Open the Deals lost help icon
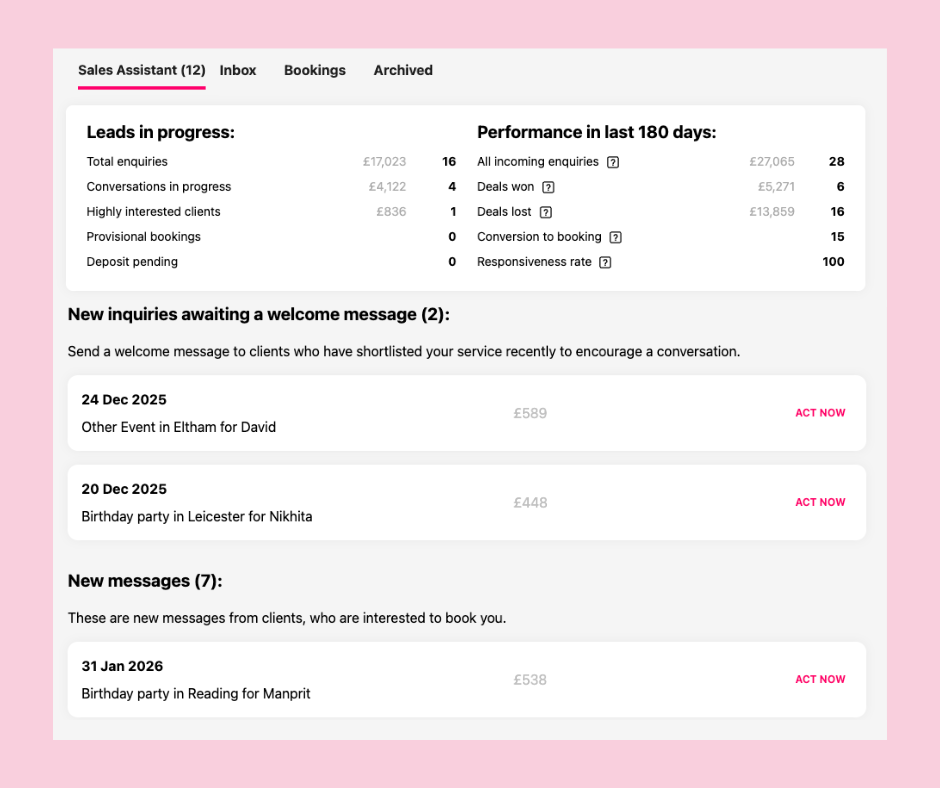940x788 pixels. pos(546,212)
